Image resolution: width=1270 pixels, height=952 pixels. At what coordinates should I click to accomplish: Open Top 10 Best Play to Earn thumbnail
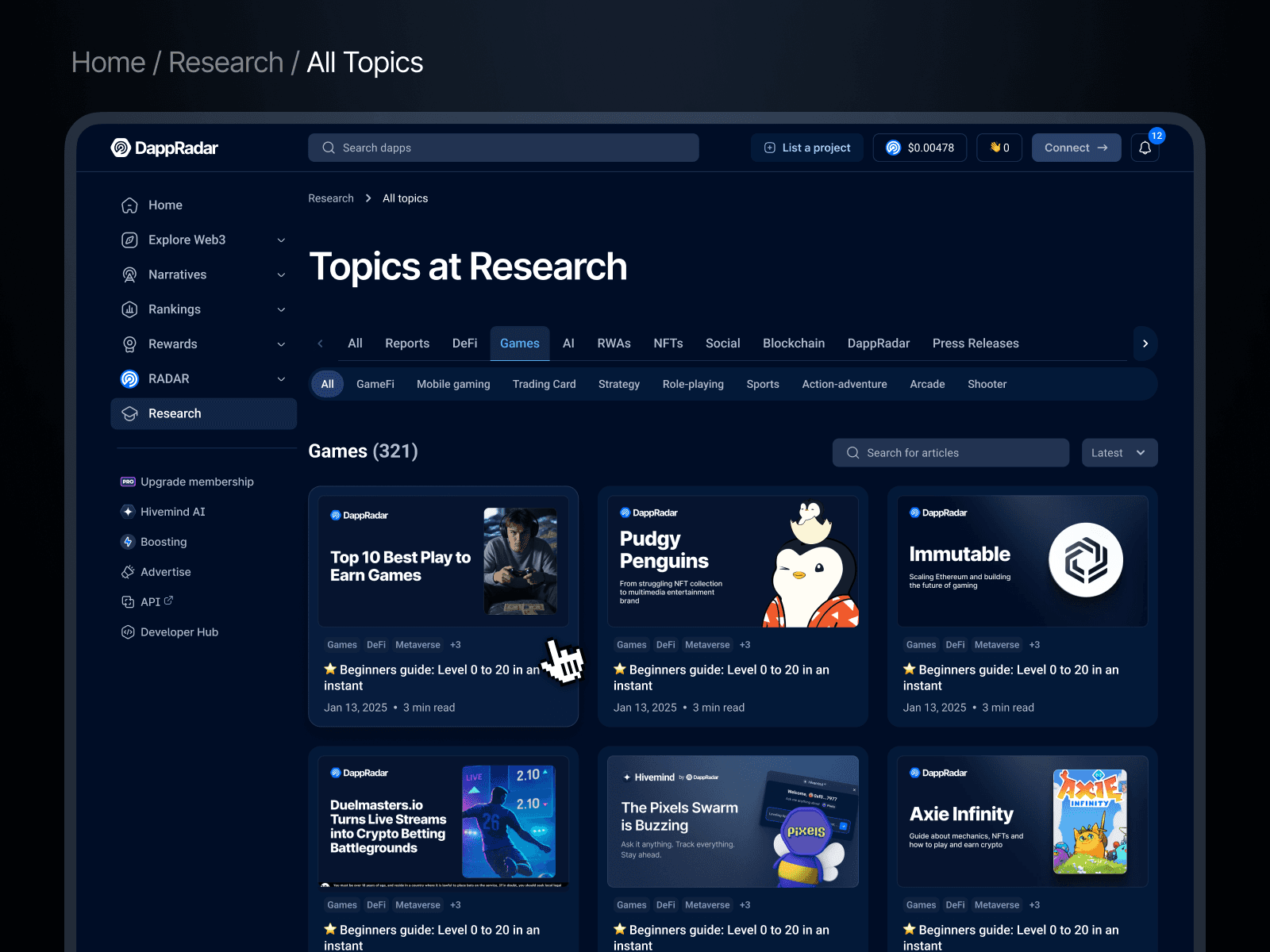click(x=443, y=562)
